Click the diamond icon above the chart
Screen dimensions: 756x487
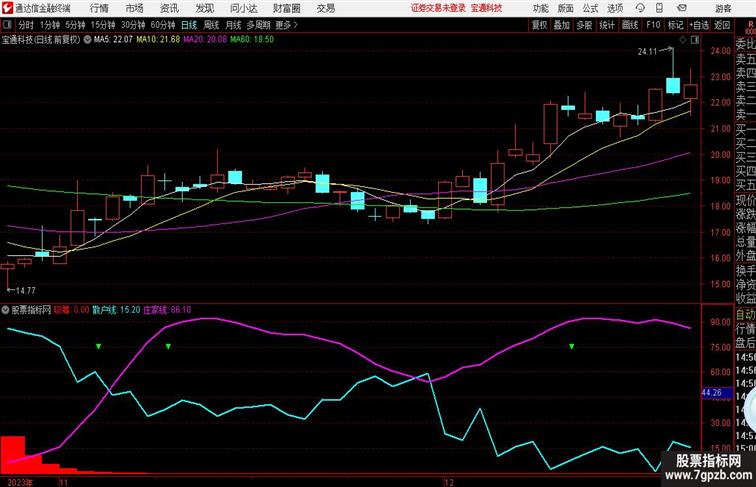tap(683, 40)
